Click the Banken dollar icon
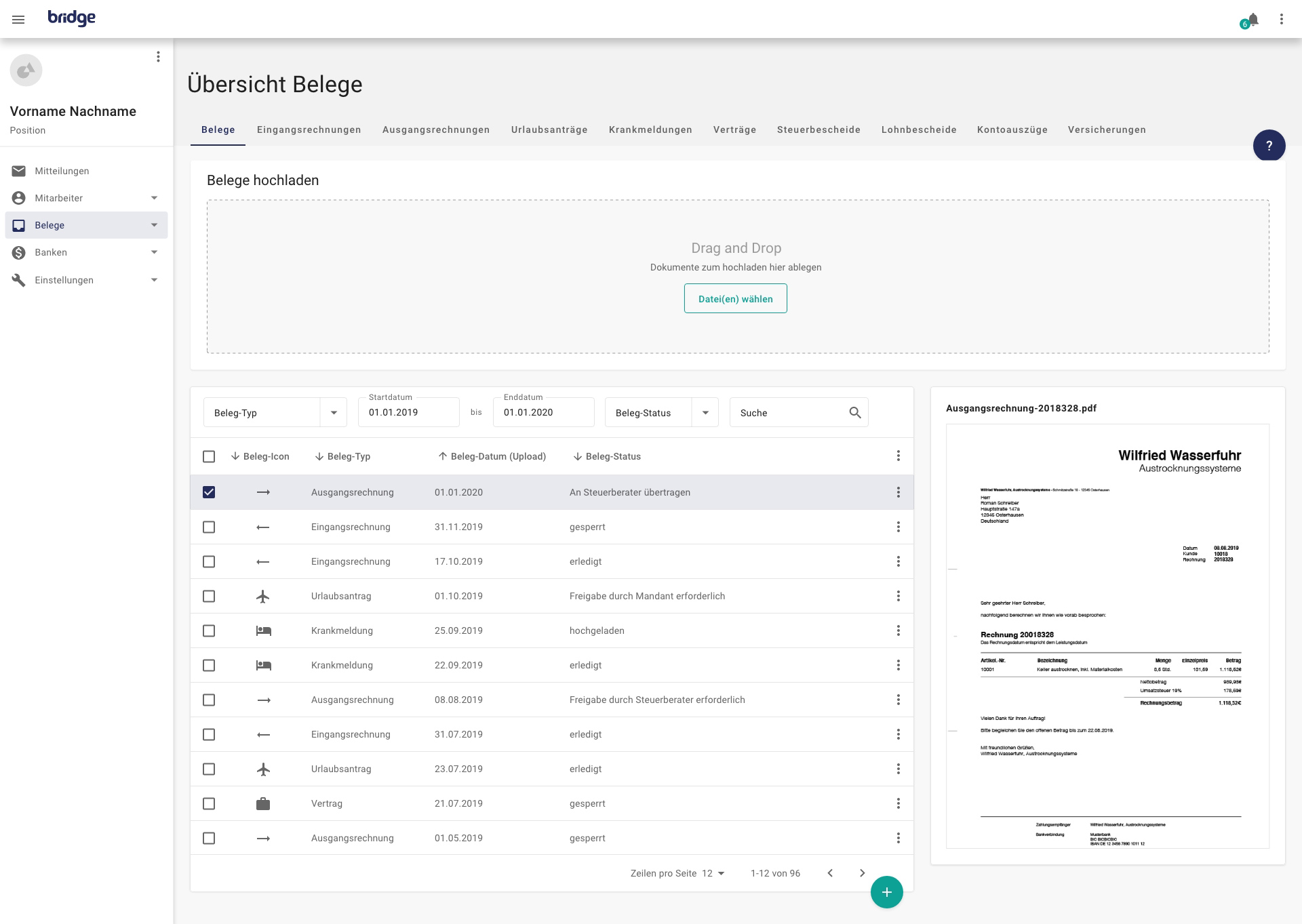The height and width of the screenshot is (924, 1302). (19, 252)
